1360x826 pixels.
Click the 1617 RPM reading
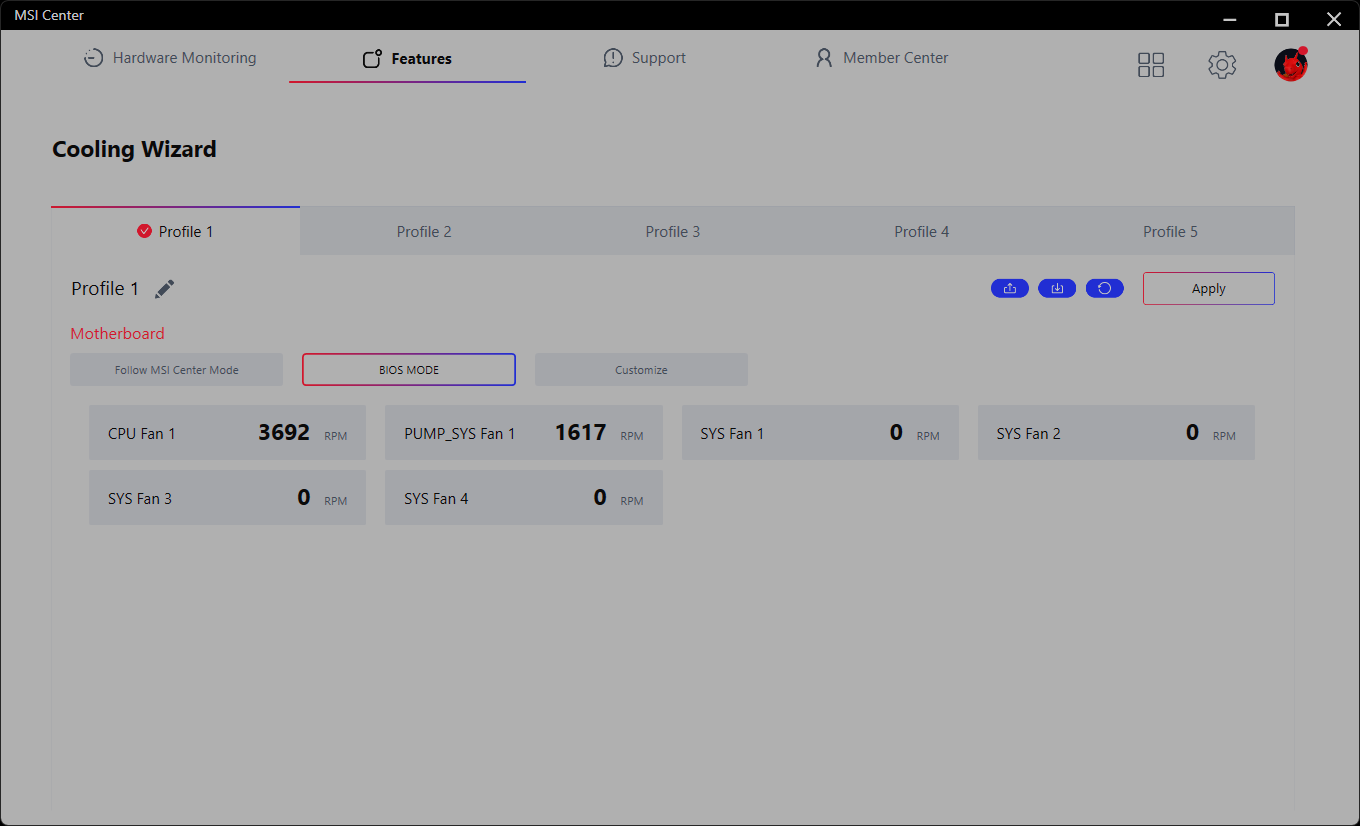coord(599,433)
